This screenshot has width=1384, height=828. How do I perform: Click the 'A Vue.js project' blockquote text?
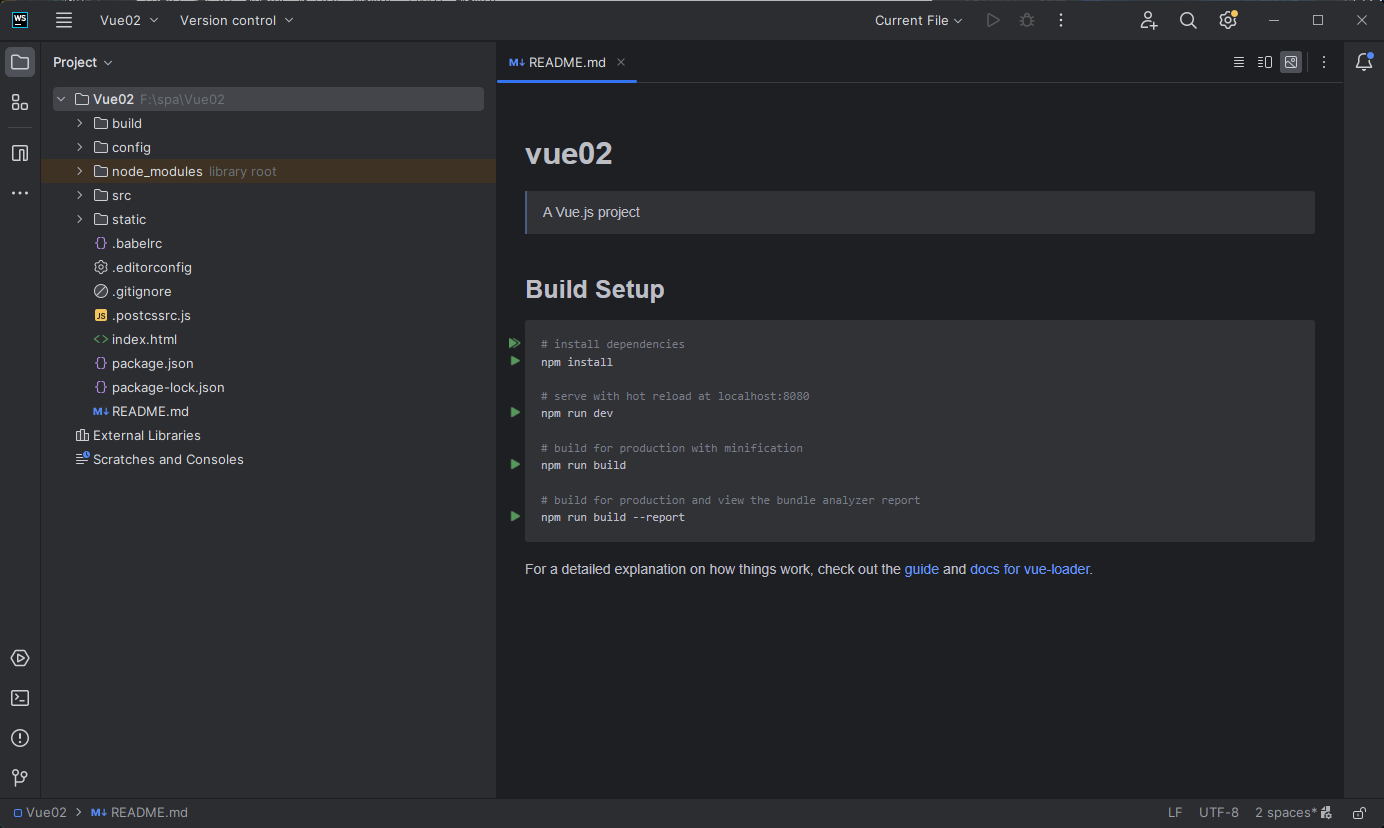591,212
